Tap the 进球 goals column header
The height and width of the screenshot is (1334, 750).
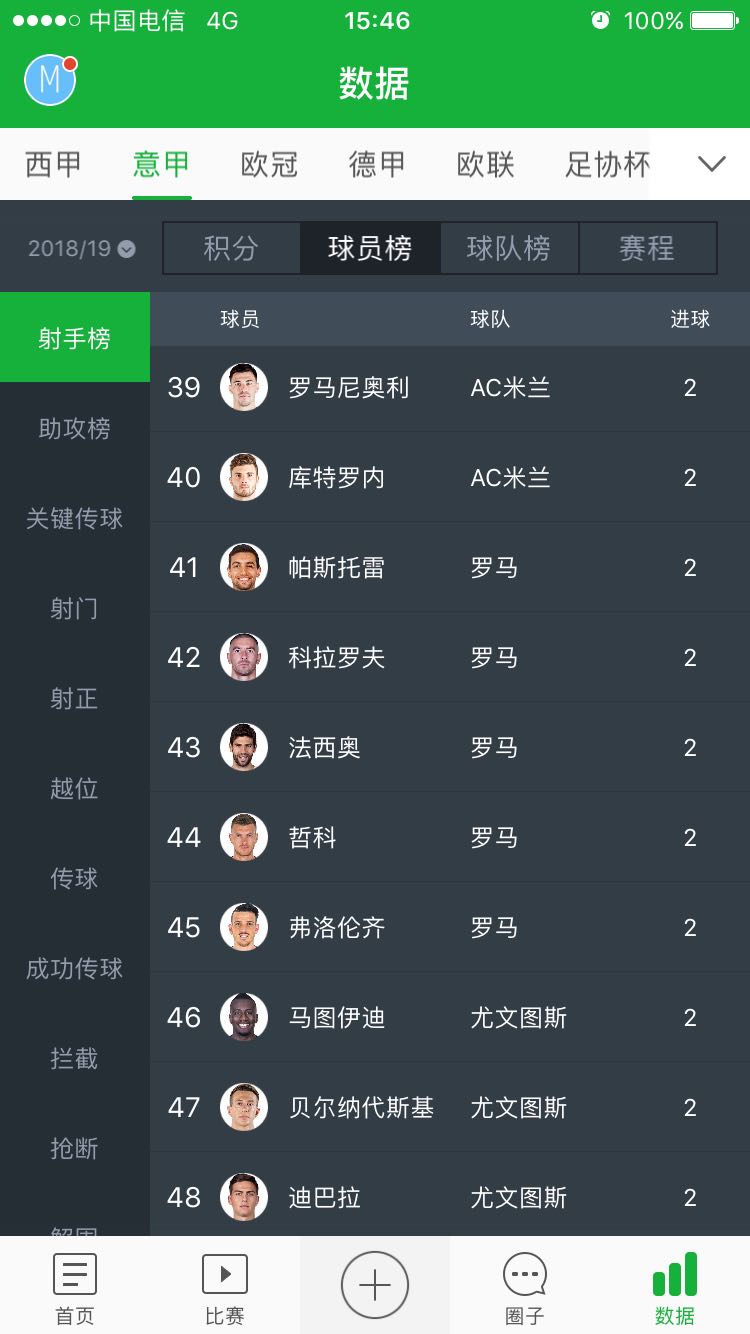[x=689, y=319]
